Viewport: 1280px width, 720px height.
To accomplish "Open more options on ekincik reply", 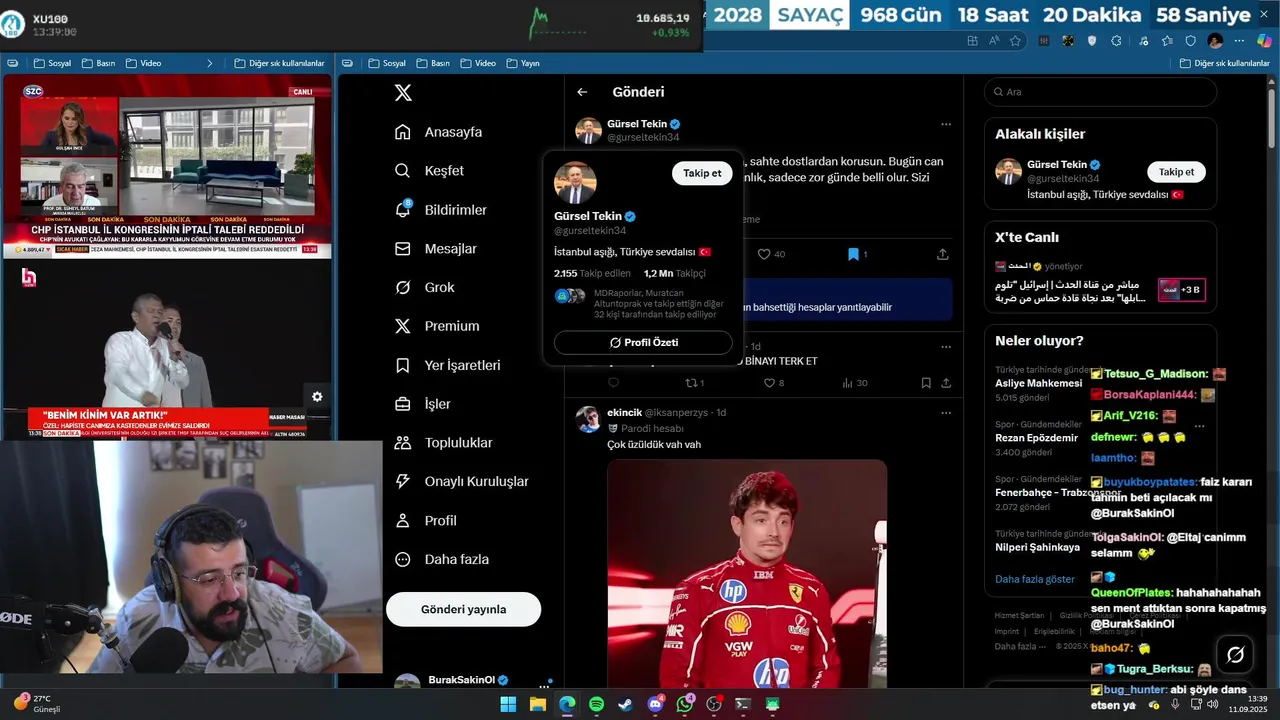I will point(946,412).
